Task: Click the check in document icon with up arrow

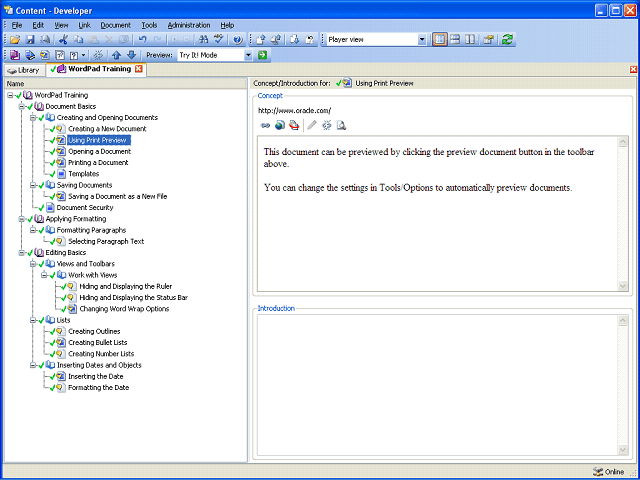Action: 261,40
